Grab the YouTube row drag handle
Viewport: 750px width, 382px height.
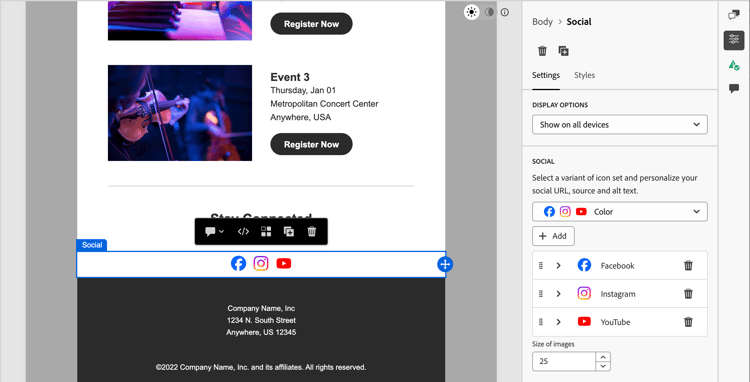[541, 322]
